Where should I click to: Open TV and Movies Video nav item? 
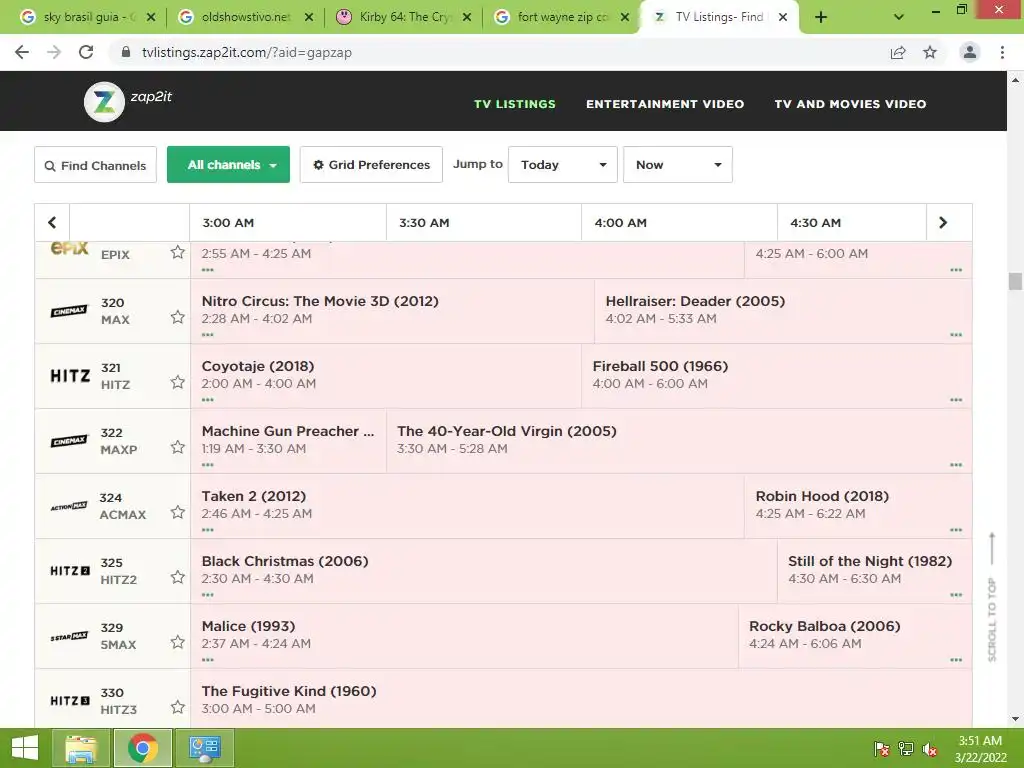(x=850, y=104)
